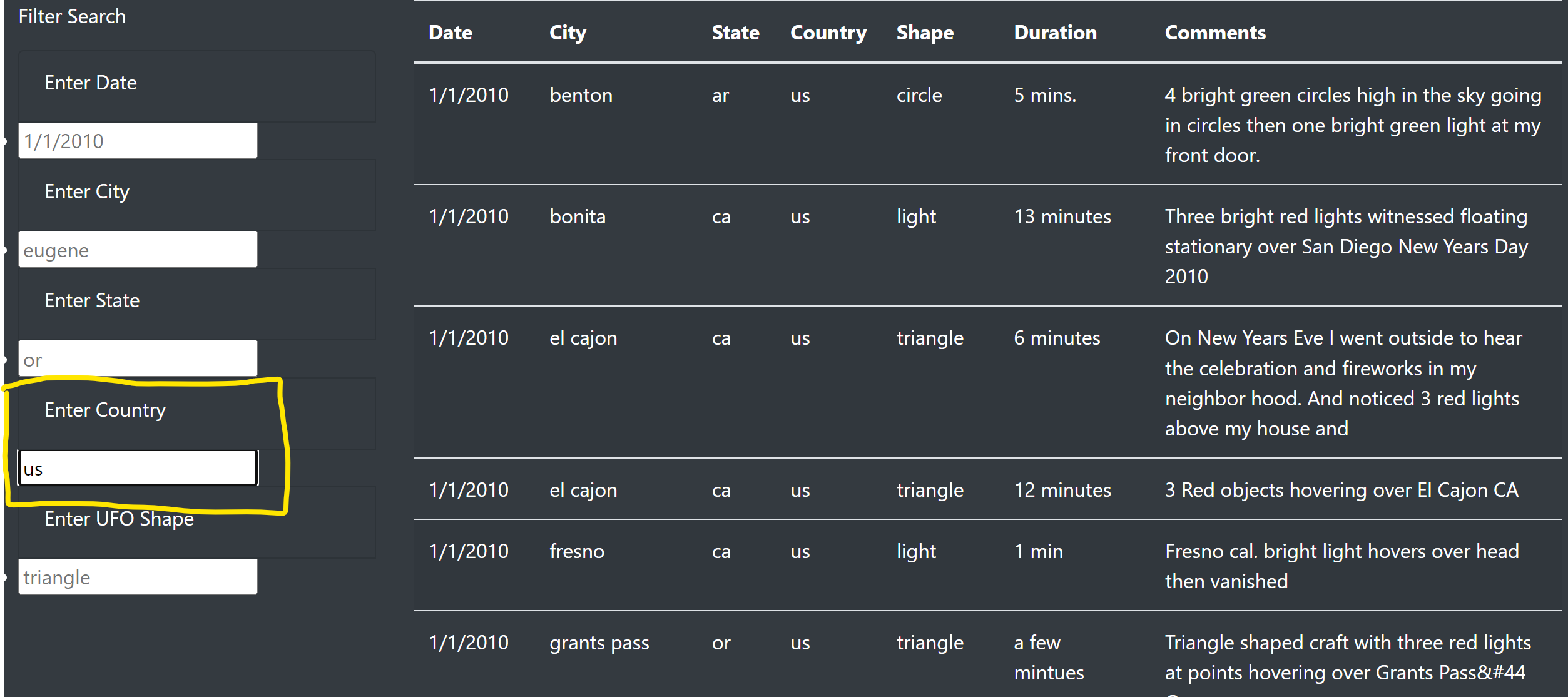Click the benton city cell
The width and height of the screenshot is (1568, 697).
click(x=581, y=95)
